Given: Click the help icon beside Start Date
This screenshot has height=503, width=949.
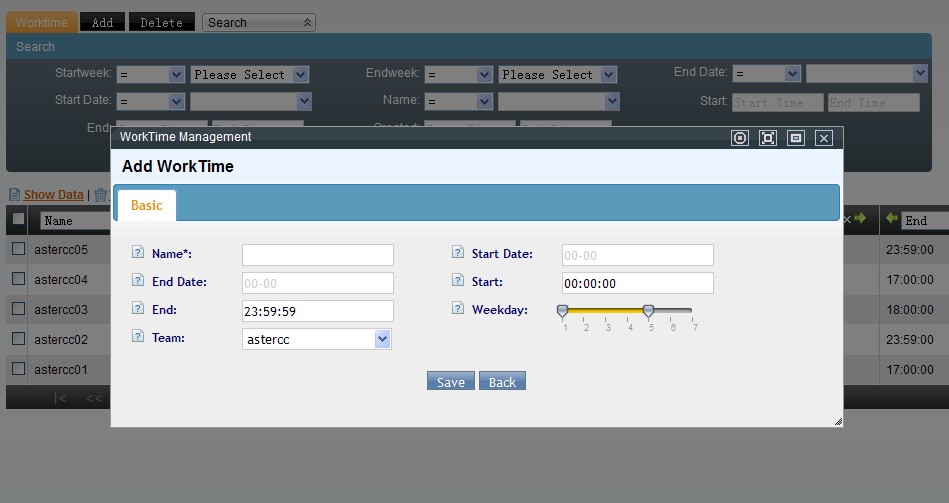Looking at the screenshot, I should [458, 254].
